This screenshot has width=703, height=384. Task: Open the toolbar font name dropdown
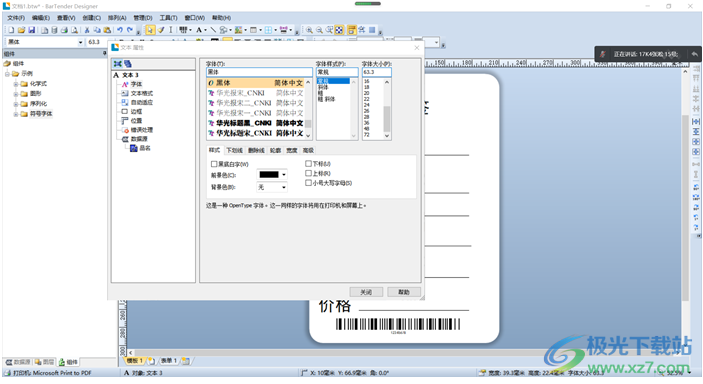(x=81, y=42)
